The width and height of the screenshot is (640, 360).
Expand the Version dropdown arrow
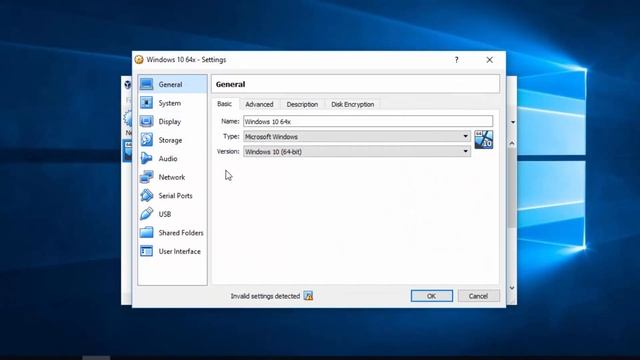coord(465,151)
